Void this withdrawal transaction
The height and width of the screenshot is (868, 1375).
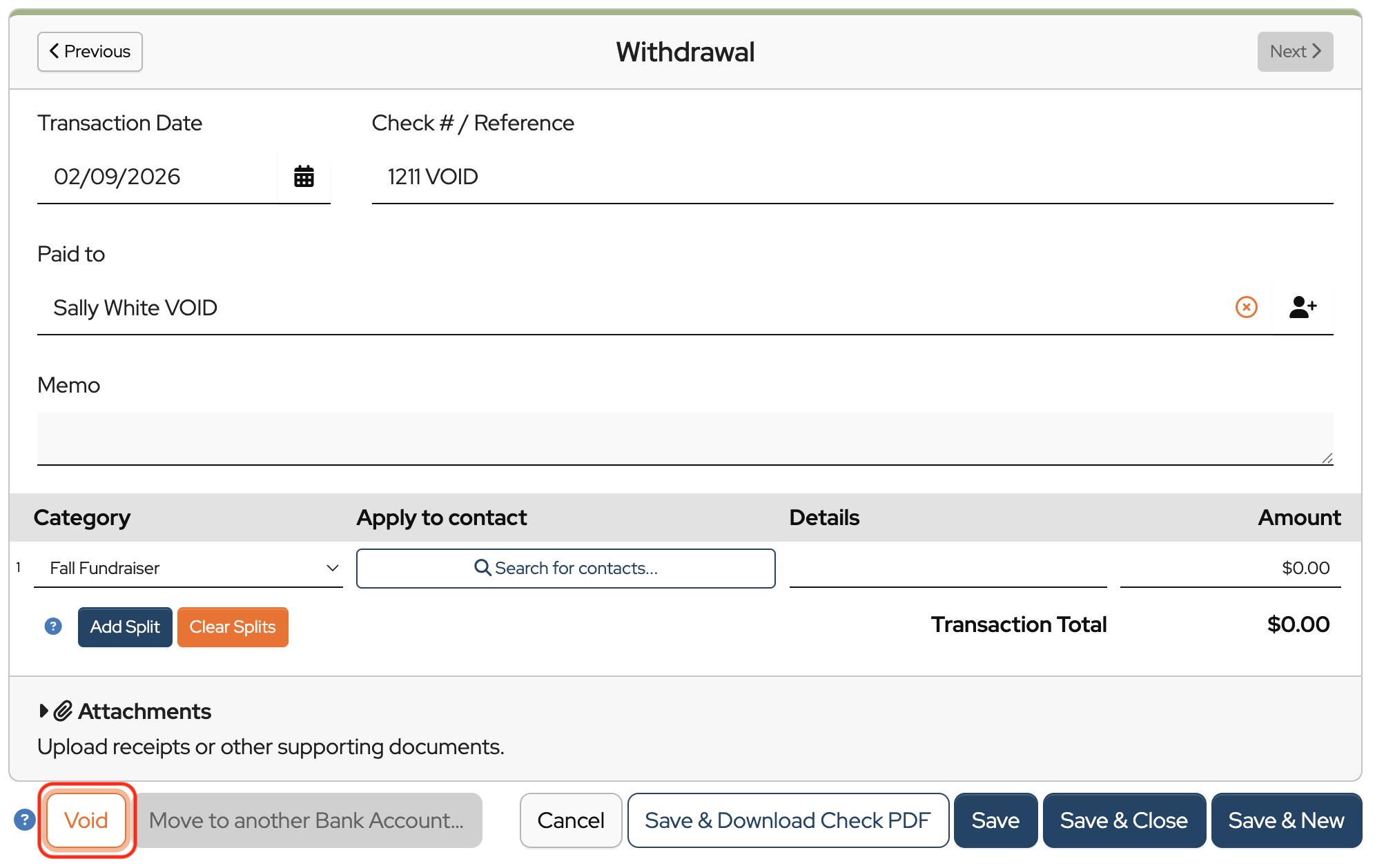point(86,820)
